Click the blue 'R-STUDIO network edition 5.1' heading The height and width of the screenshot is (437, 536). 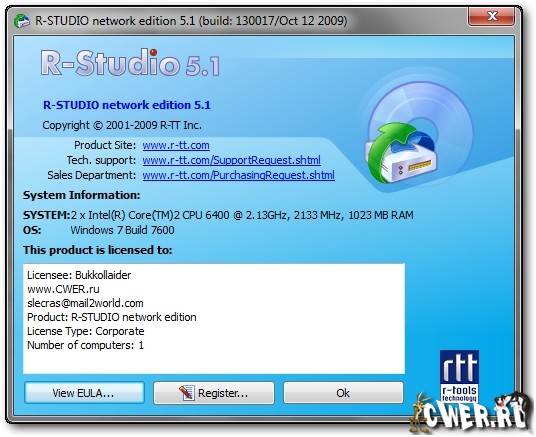tap(127, 105)
